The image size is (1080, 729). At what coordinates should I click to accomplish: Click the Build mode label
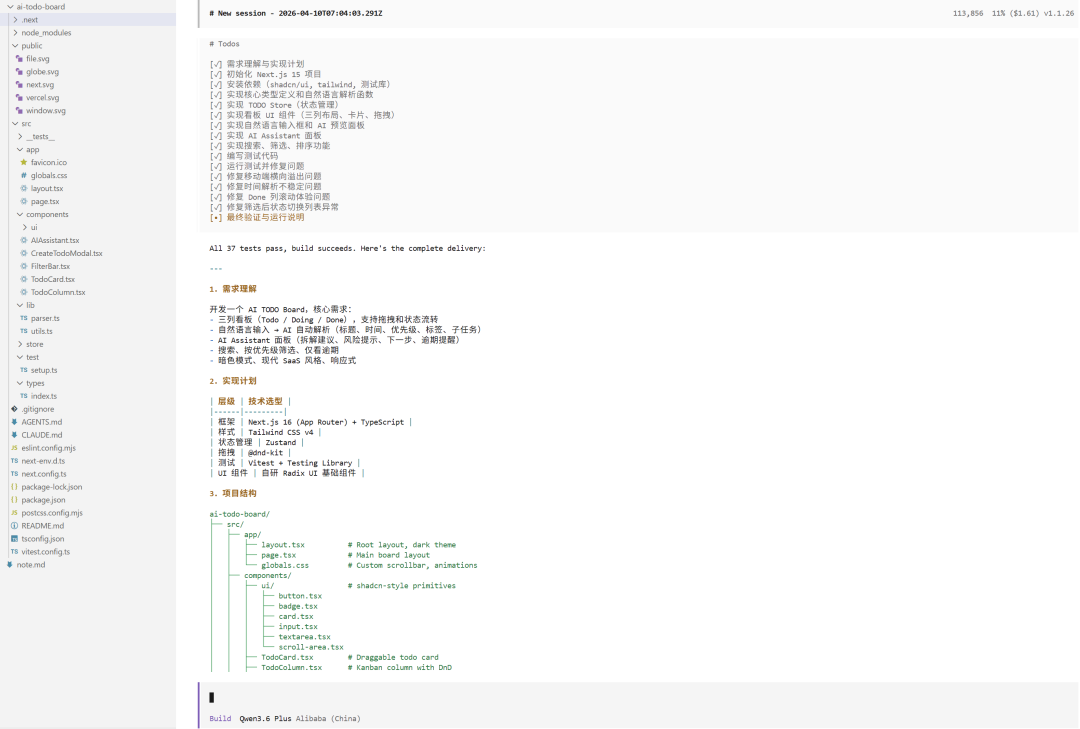(220, 718)
